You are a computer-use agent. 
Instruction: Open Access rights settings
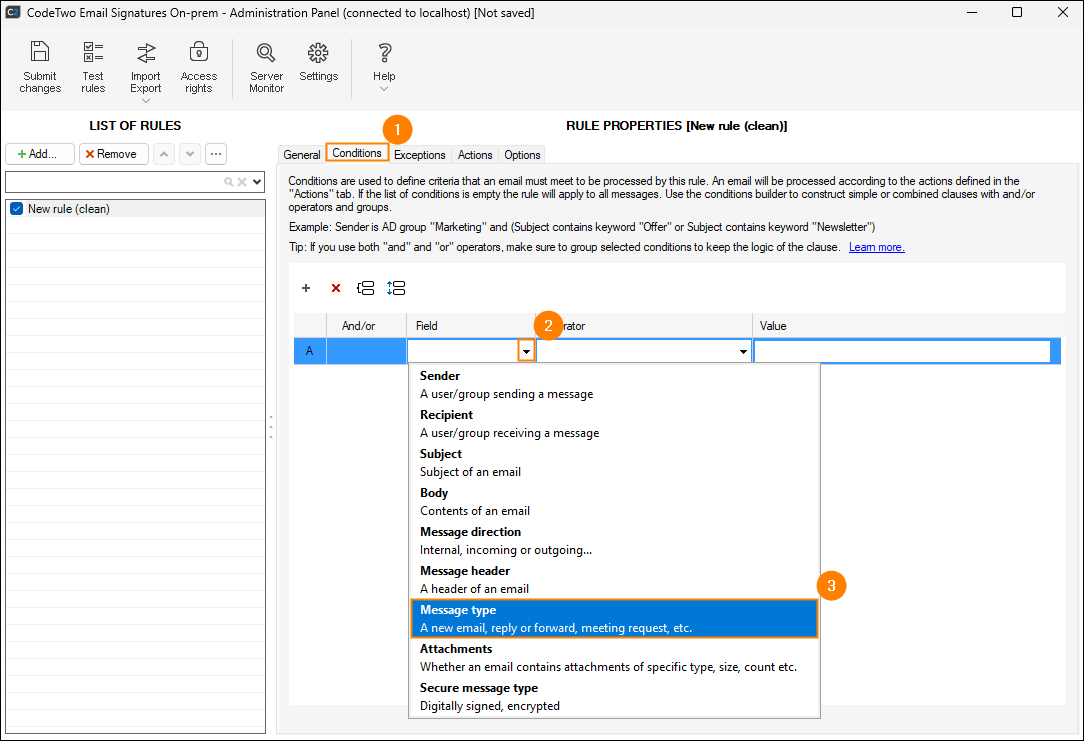(x=198, y=67)
